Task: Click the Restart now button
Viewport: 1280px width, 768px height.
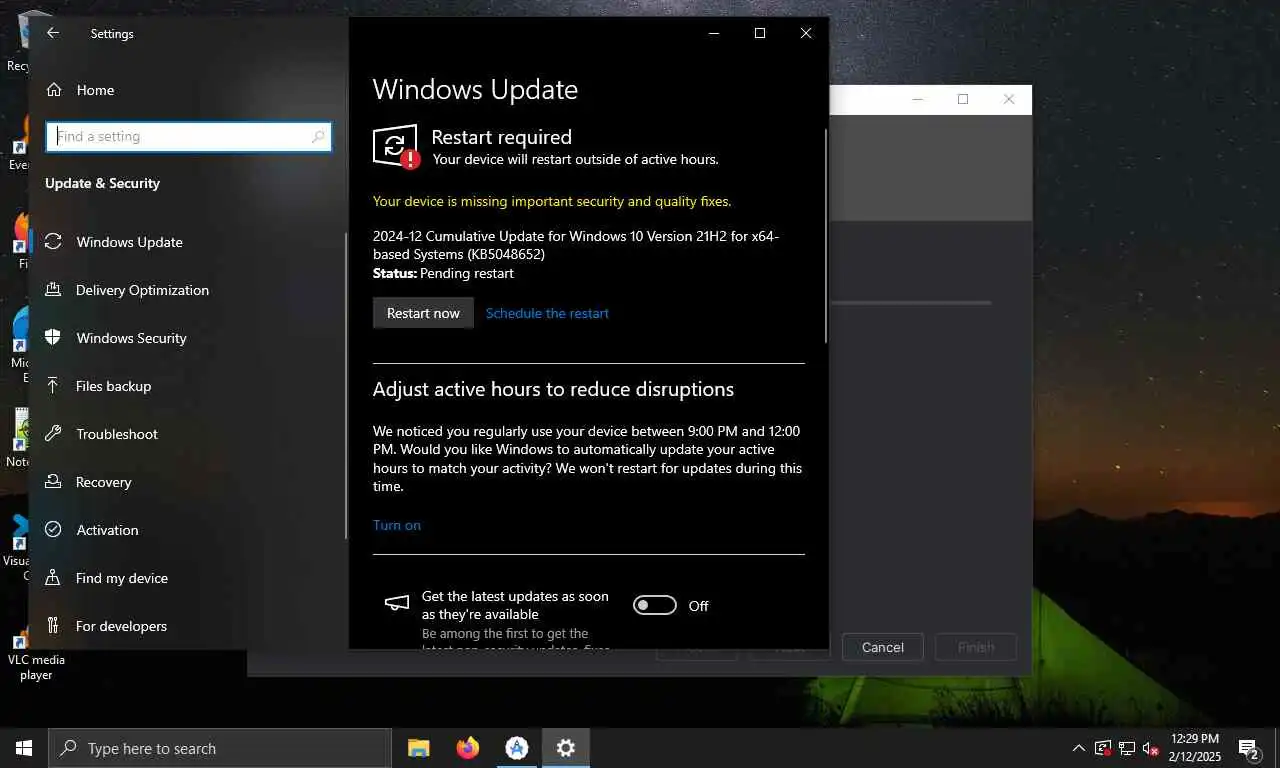Action: 423,313
